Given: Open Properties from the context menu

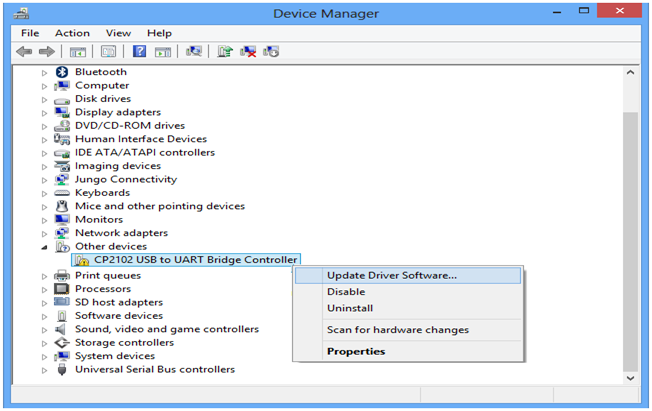Looking at the screenshot, I should click(355, 351).
